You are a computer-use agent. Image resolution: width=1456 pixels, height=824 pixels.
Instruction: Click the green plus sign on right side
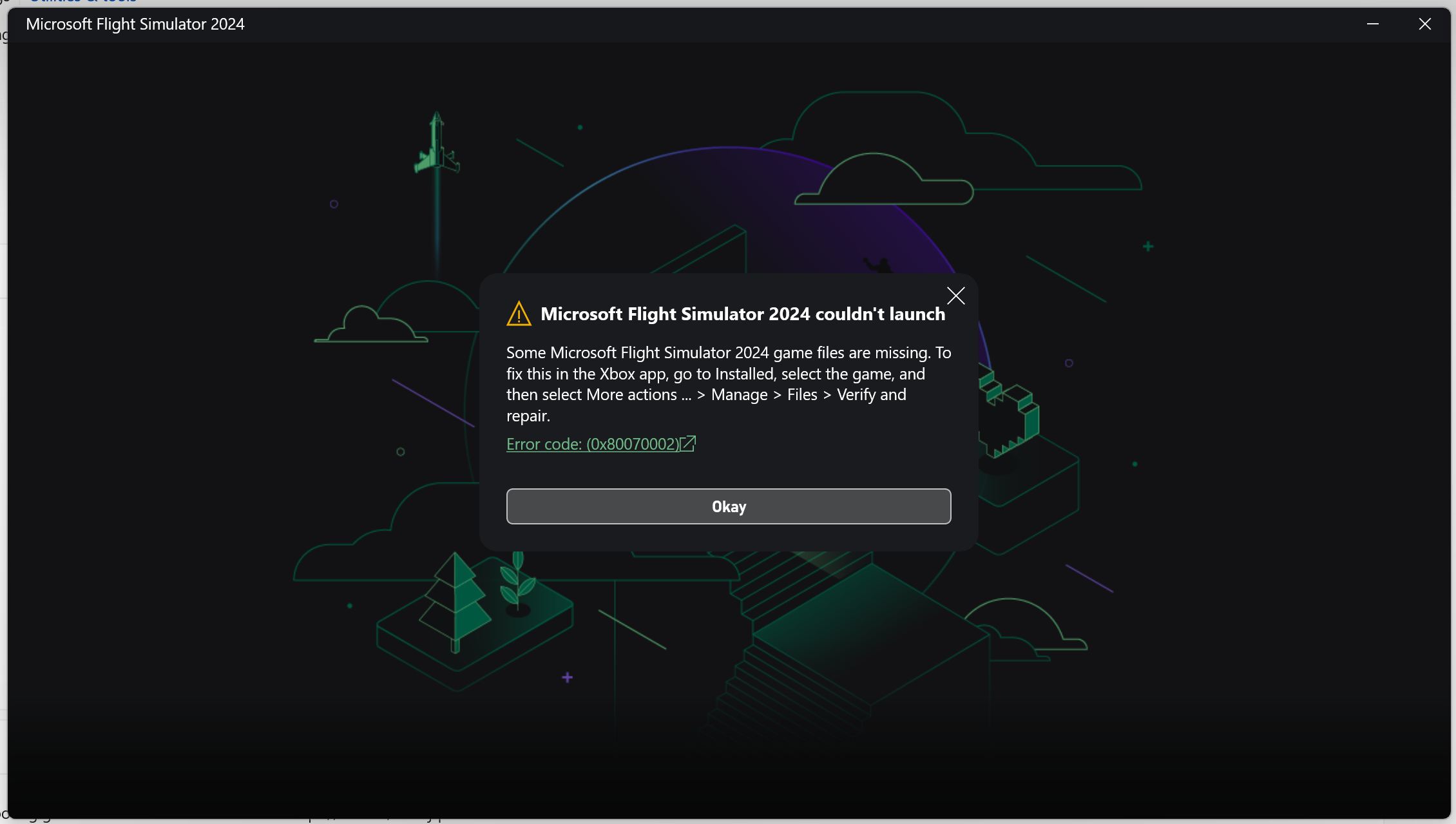tap(1147, 246)
